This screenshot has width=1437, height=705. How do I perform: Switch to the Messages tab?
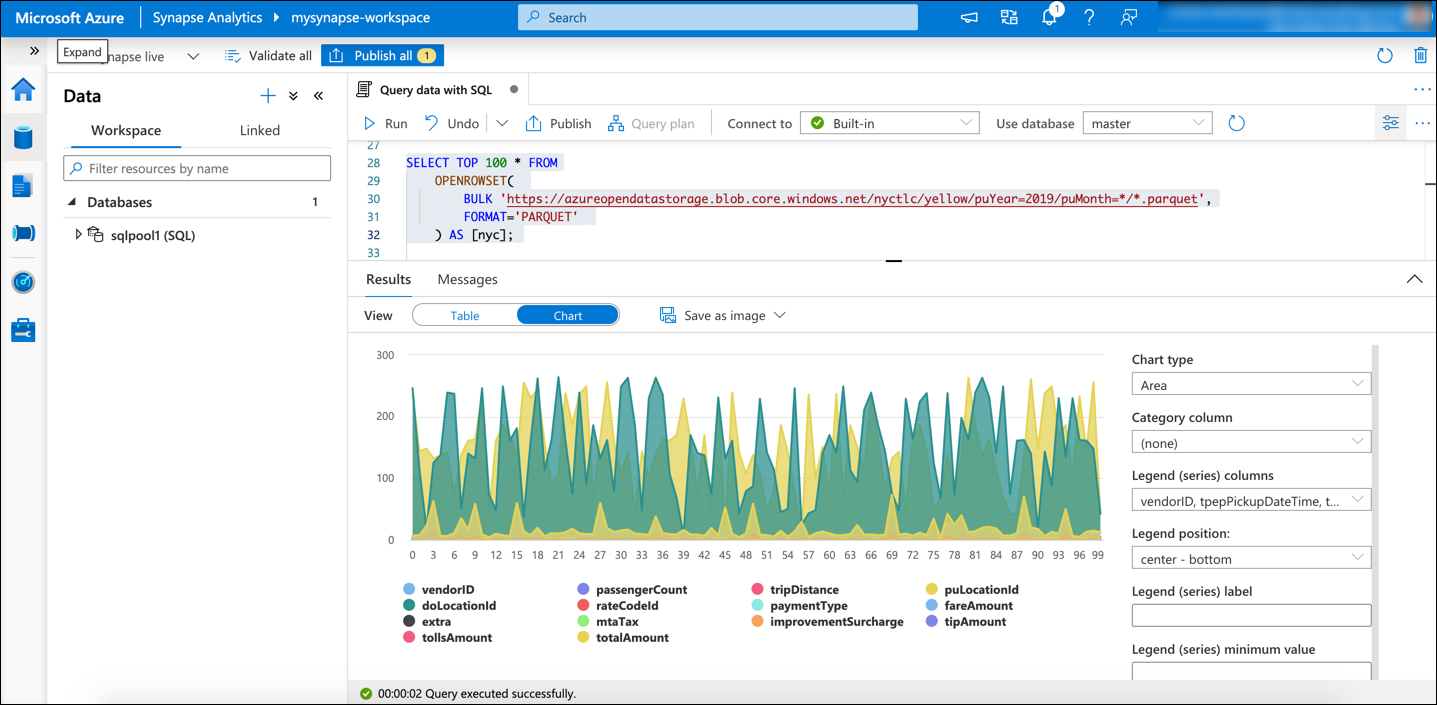click(x=467, y=279)
